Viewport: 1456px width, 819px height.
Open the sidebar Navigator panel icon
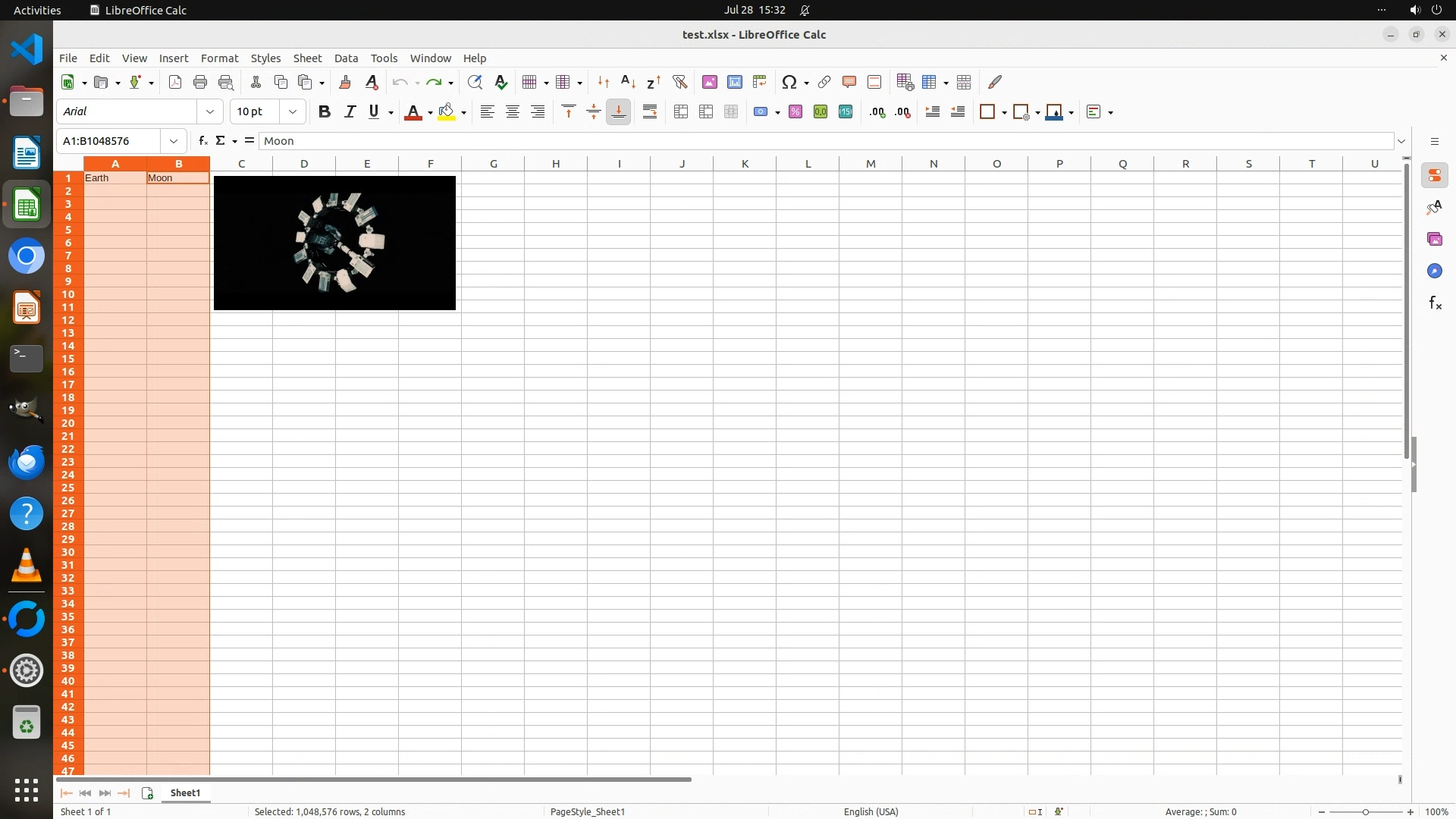1434,271
